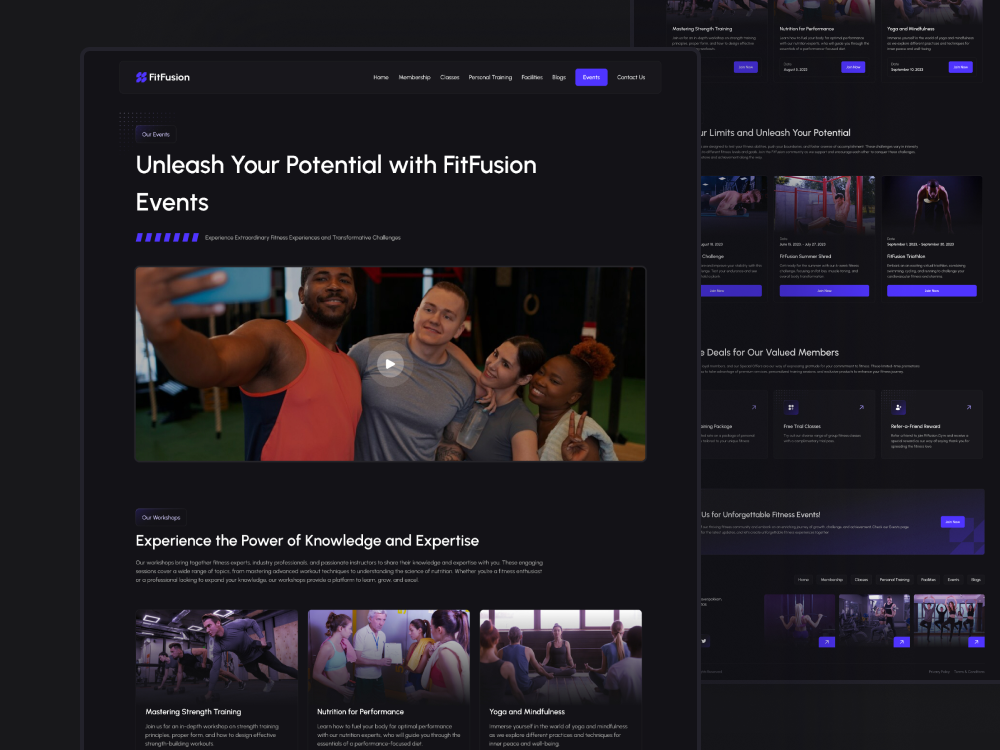Click Contact Us in the navigation
The width and height of the screenshot is (1000, 750).
[631, 77]
